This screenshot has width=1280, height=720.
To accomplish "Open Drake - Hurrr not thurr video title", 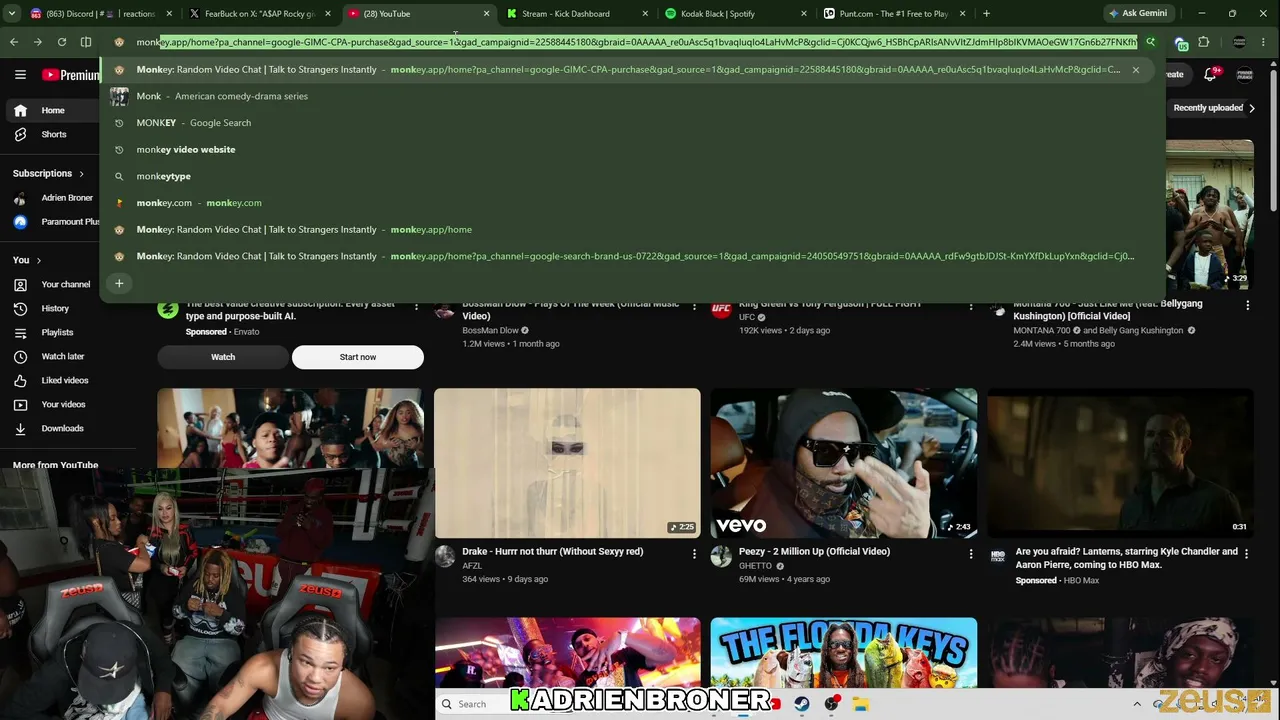I will click(552, 552).
